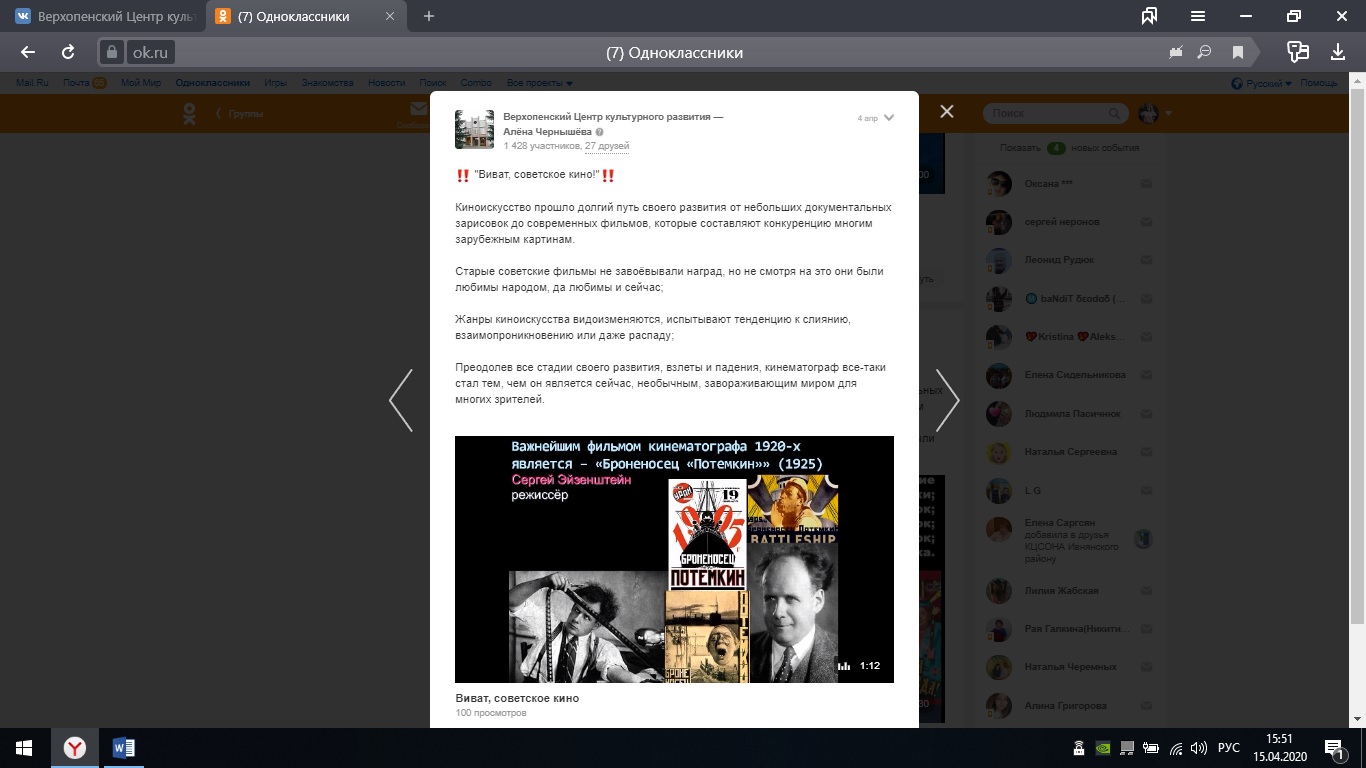Show the 4 new events

[x=1069, y=148]
